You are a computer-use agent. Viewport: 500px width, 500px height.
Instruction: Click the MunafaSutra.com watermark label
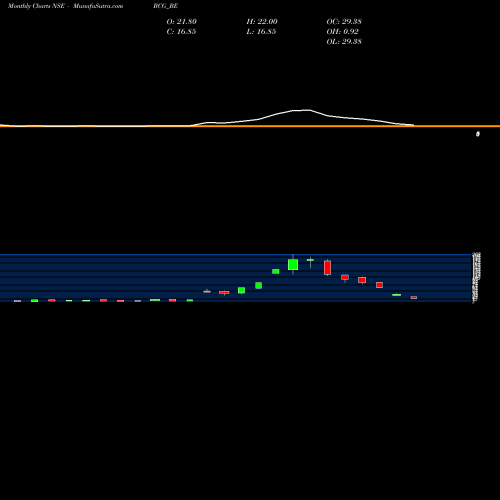coord(98,6)
